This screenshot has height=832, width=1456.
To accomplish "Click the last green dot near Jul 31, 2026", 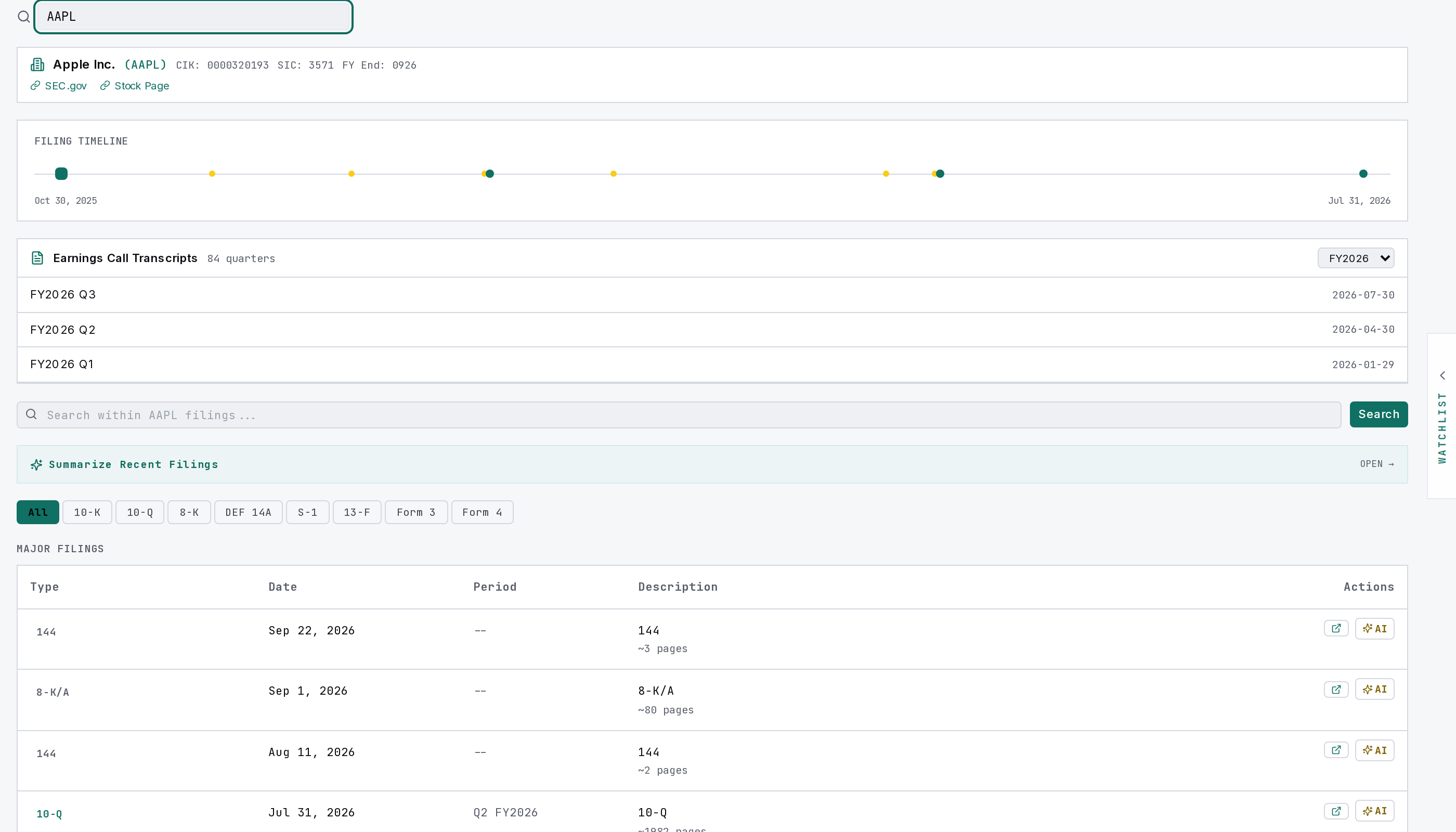I will coord(1363,174).
